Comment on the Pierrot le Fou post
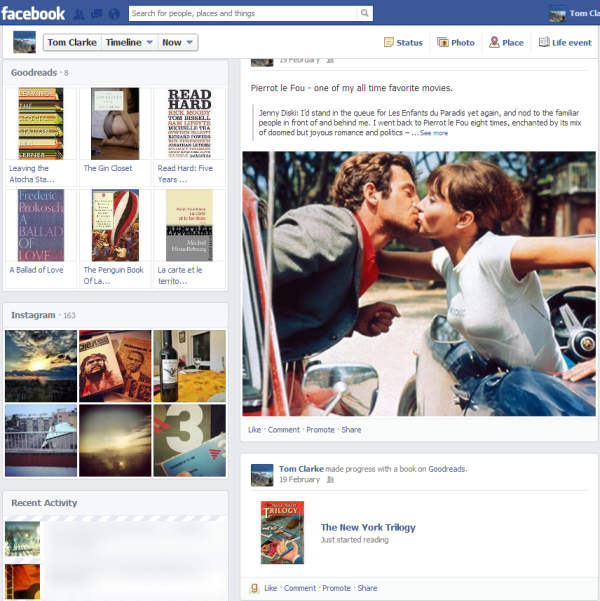The height and width of the screenshot is (601, 600). point(284,430)
